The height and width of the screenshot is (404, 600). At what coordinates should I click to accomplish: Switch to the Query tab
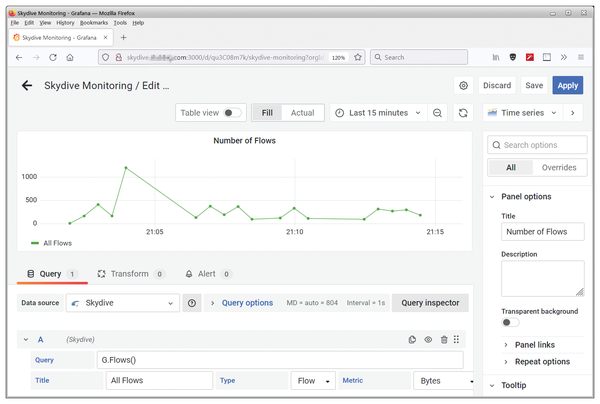(x=52, y=274)
